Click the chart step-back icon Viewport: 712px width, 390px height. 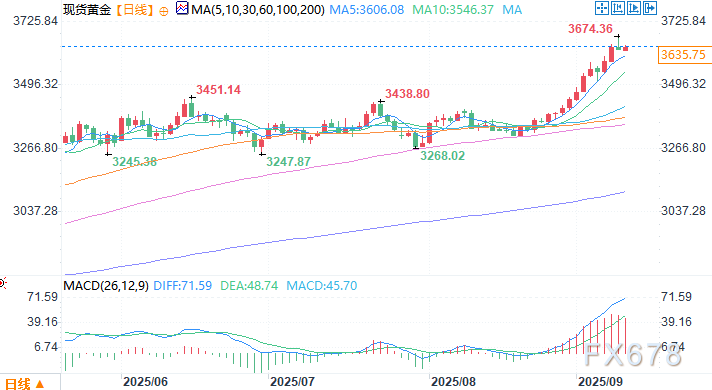click(618, 8)
